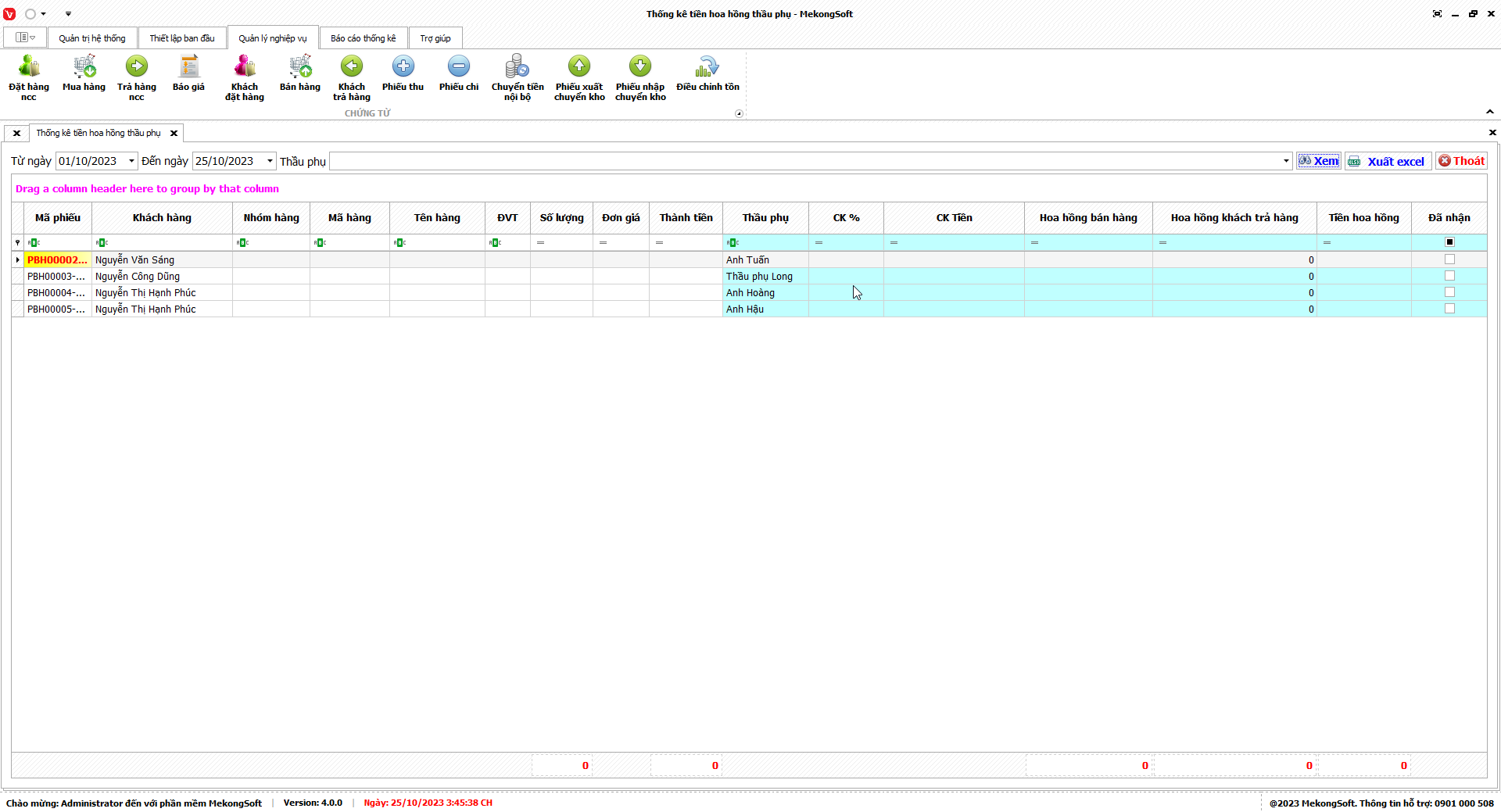Click the Xuất excel button
The image size is (1501, 812).
[x=1388, y=161]
